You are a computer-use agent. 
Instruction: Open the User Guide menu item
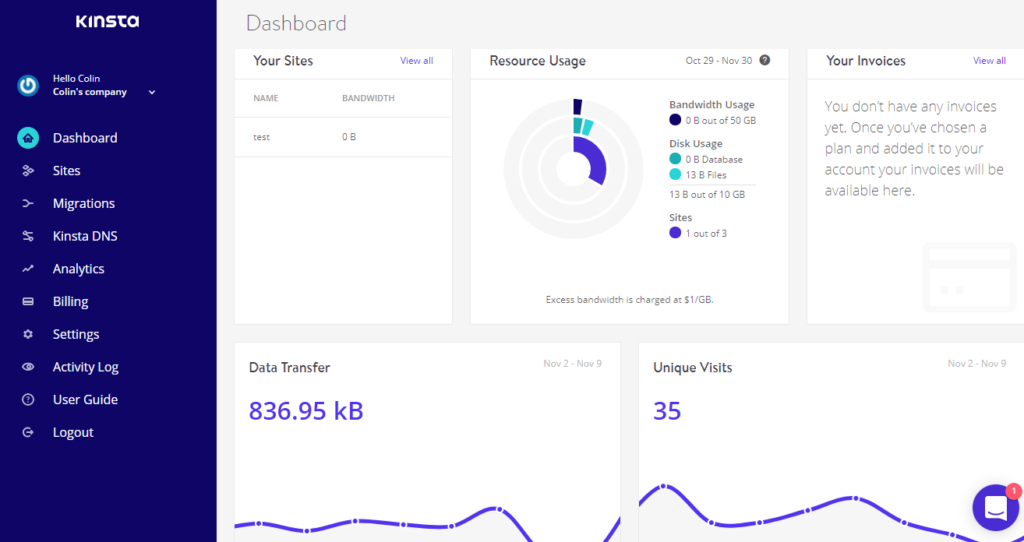click(86, 400)
